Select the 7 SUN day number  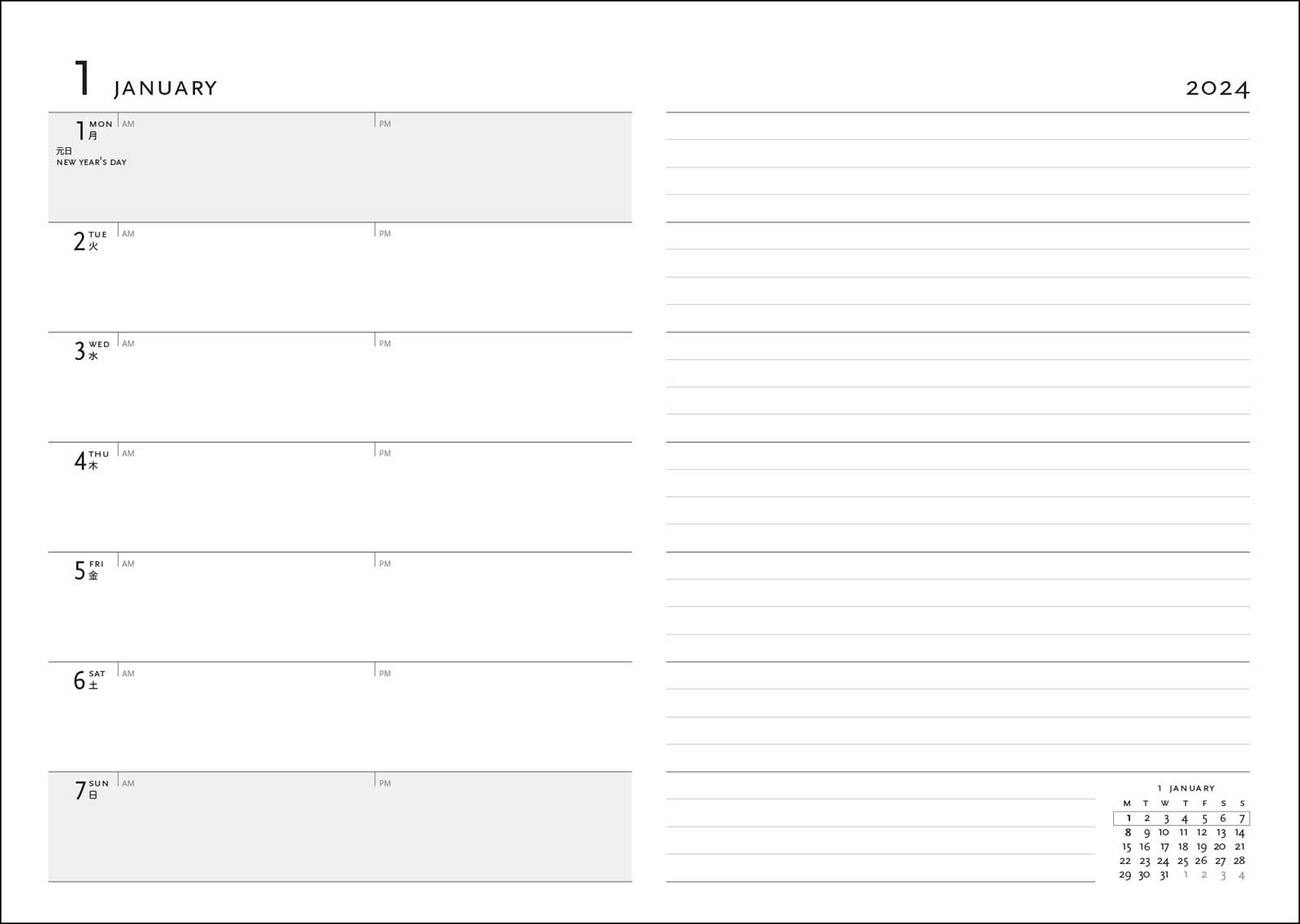point(80,791)
